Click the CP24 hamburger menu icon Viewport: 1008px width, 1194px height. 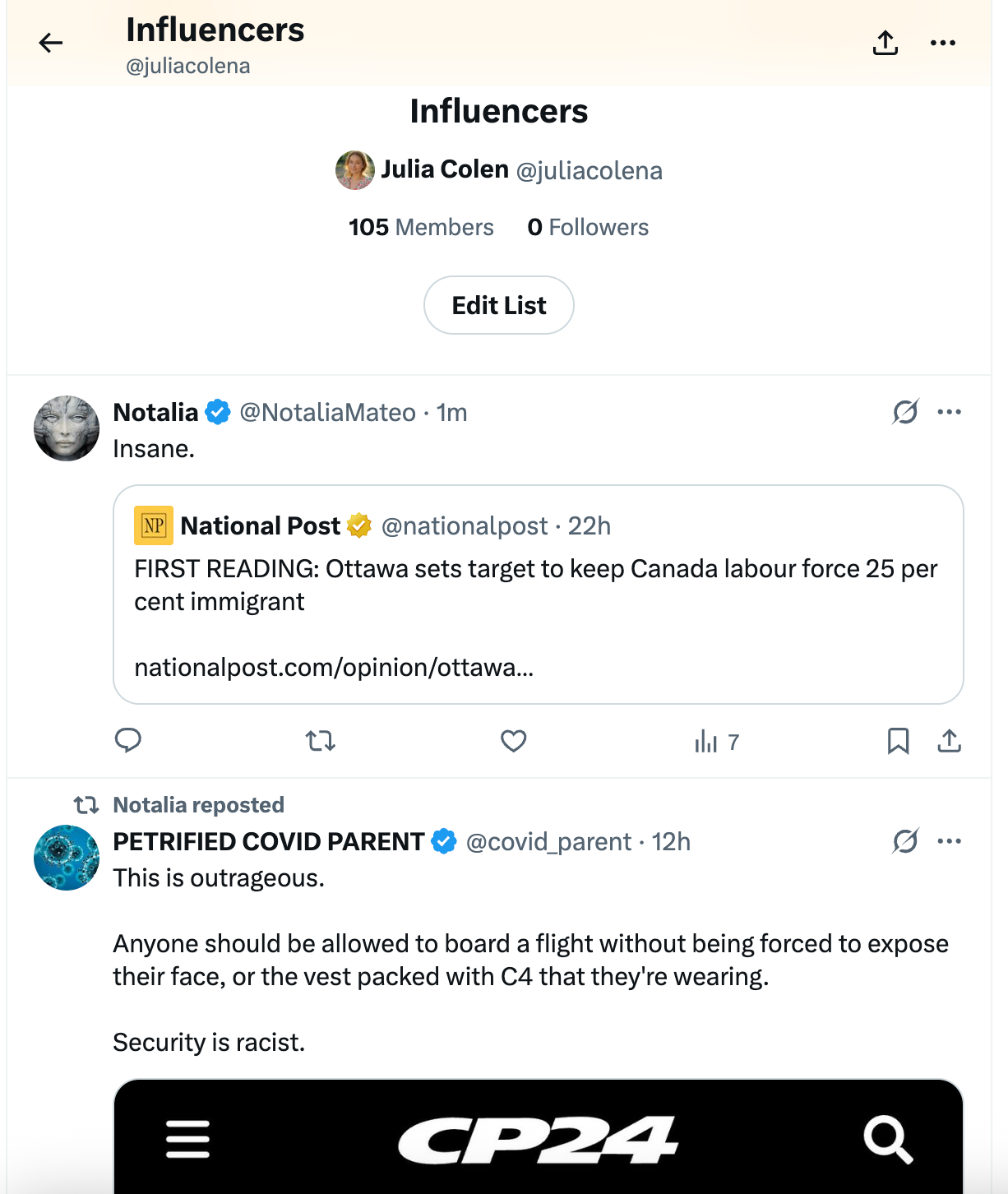point(187,1139)
